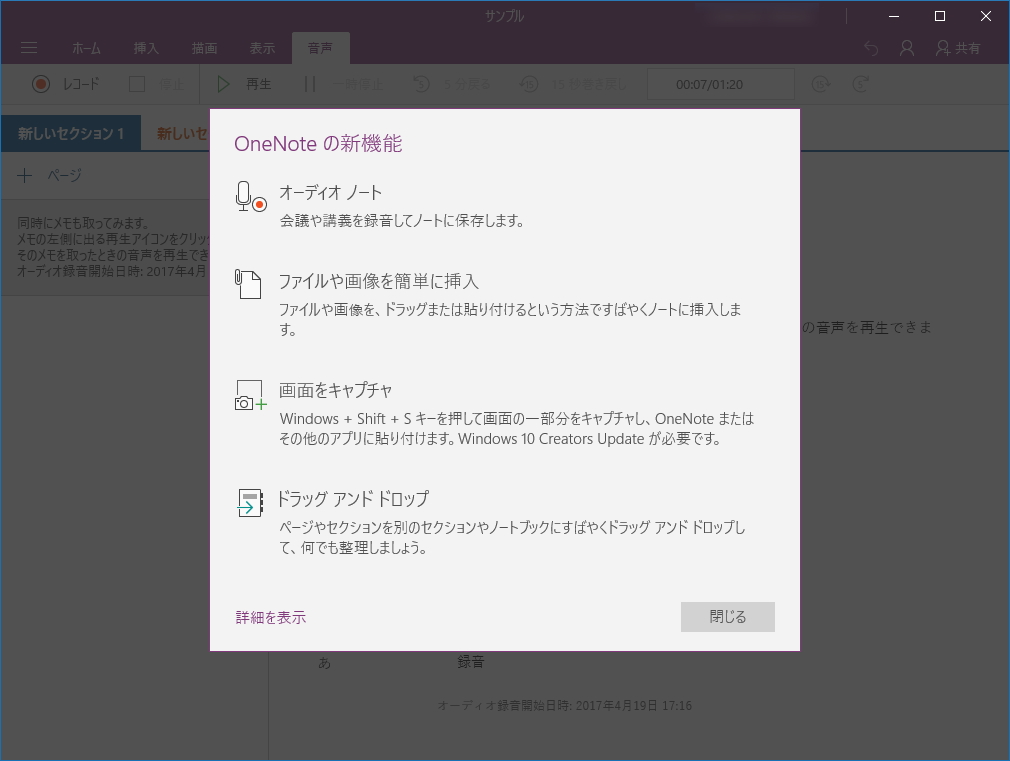Select the 新しいセクション 1 section tab
Viewport: 1010px width, 761px height.
pyautogui.click(x=69, y=131)
